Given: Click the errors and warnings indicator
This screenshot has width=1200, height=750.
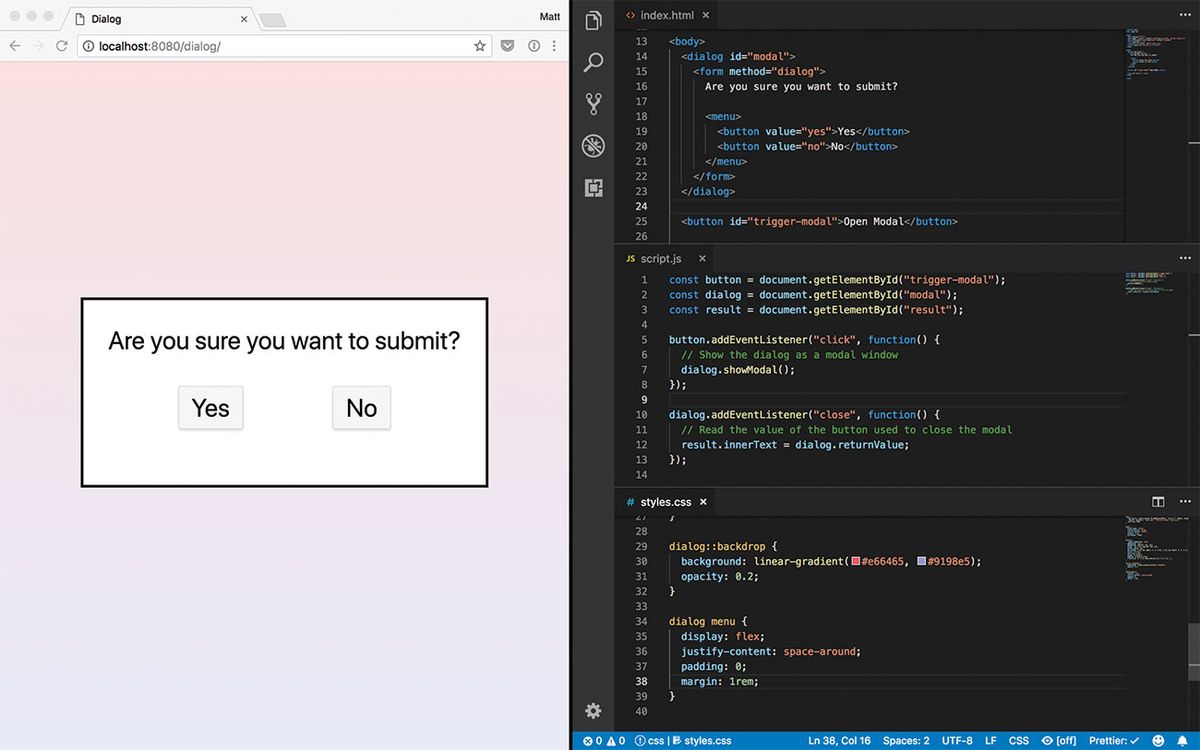Looking at the screenshot, I should 605,740.
